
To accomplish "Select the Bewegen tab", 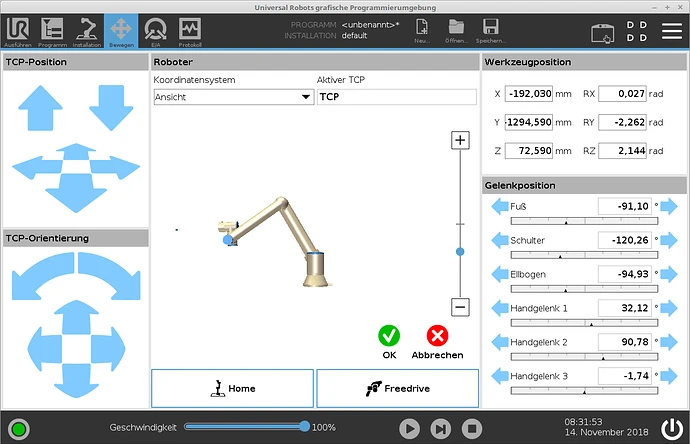I will click(x=121, y=31).
